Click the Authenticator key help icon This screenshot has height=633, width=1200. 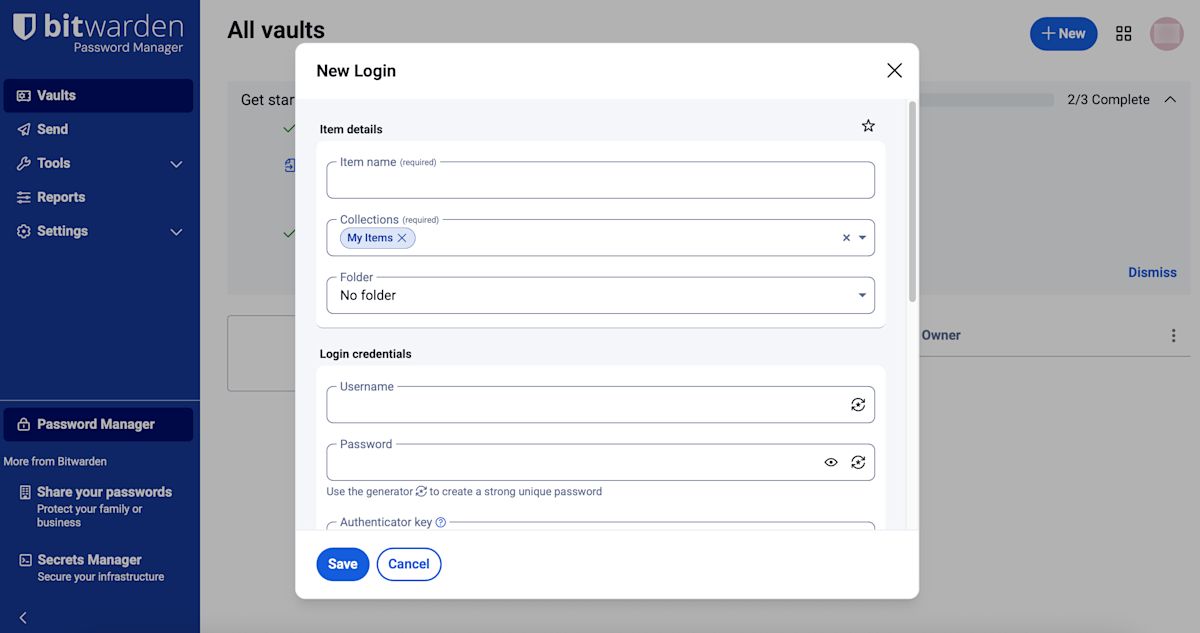441,522
